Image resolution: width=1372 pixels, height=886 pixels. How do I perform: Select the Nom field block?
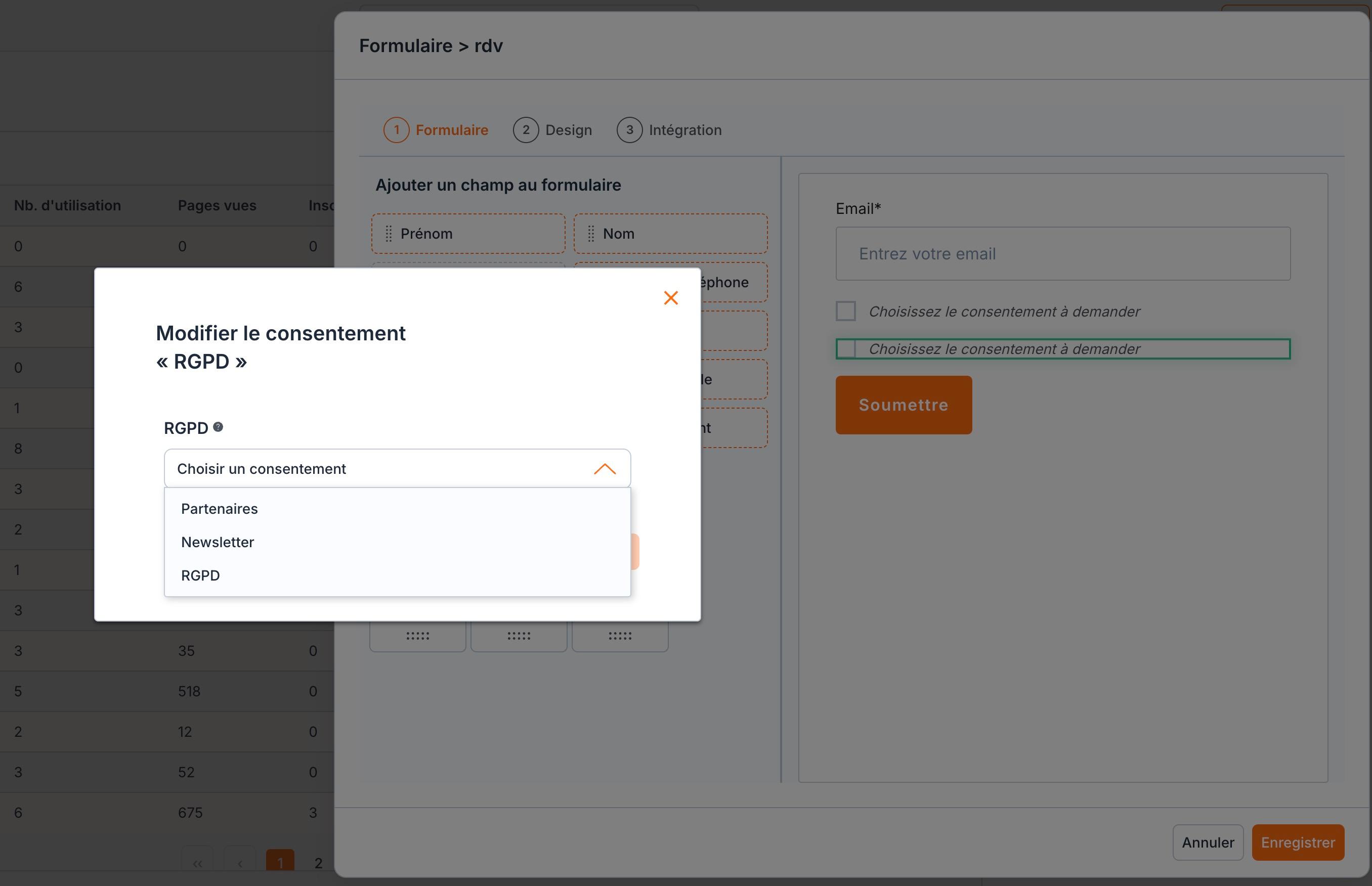pyautogui.click(x=670, y=234)
